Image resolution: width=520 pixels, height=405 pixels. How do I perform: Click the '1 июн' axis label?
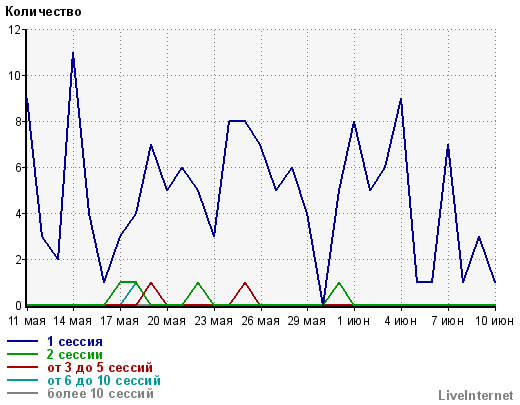[354, 321]
